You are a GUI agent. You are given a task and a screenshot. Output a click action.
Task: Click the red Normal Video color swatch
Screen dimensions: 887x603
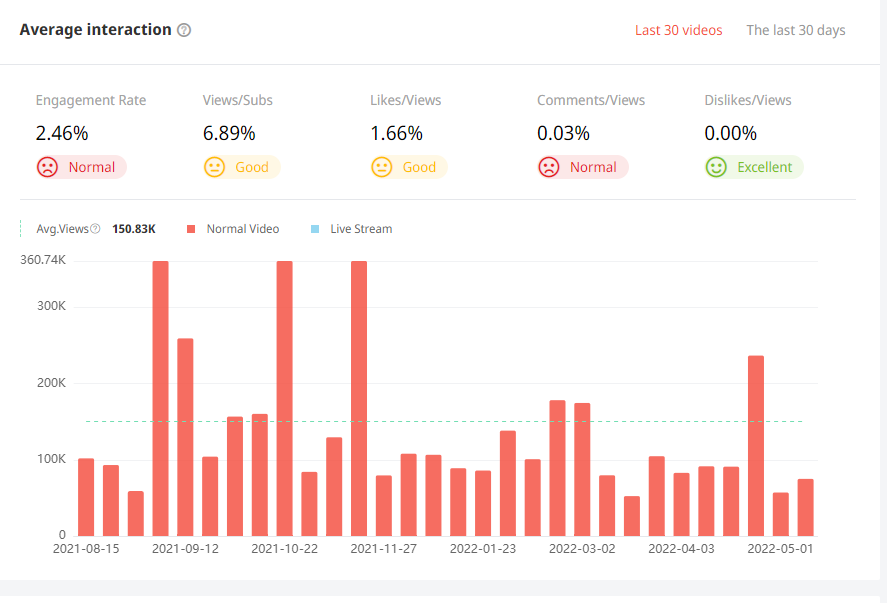191,229
